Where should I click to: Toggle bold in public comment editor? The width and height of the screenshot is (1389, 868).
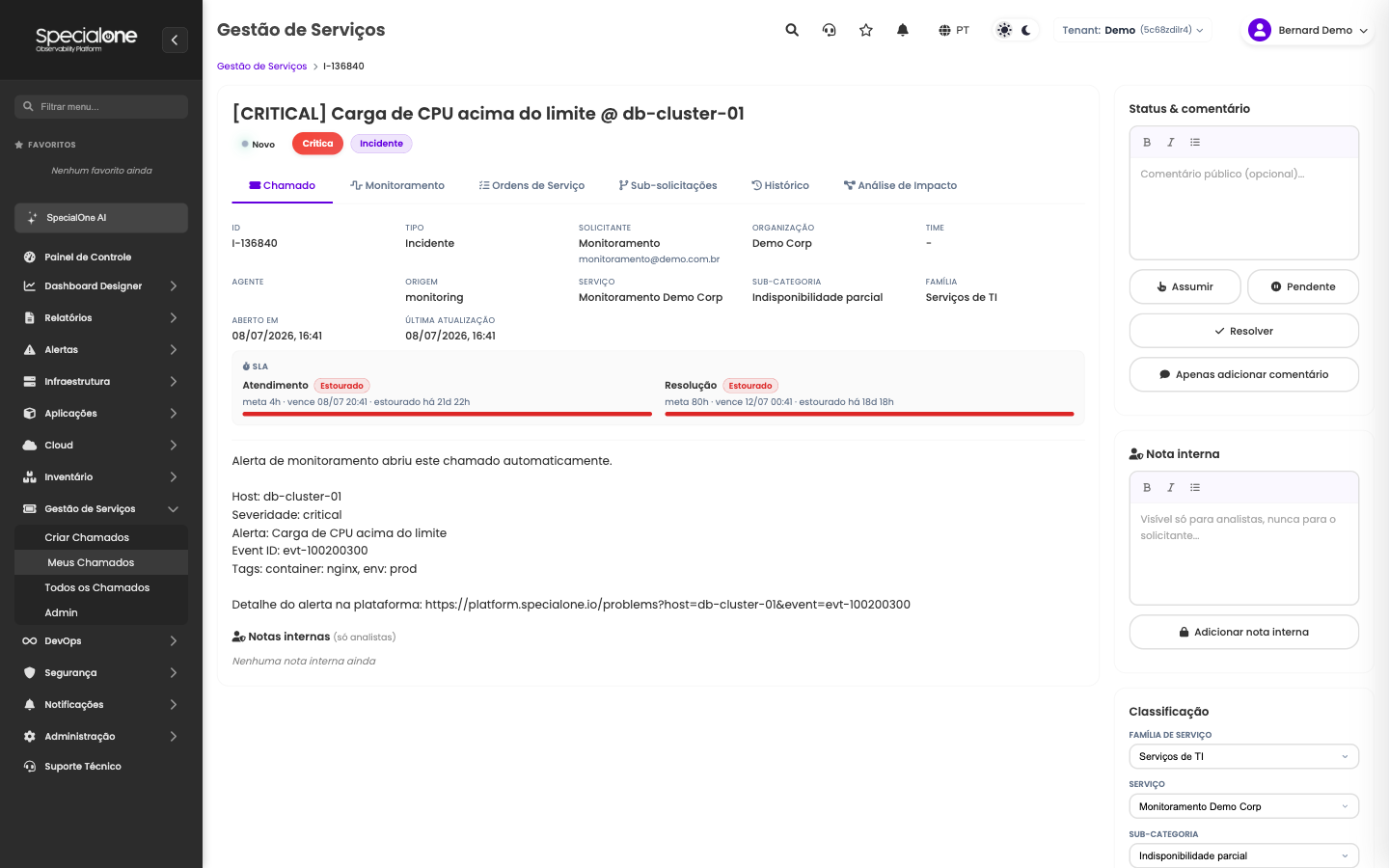(x=1147, y=142)
